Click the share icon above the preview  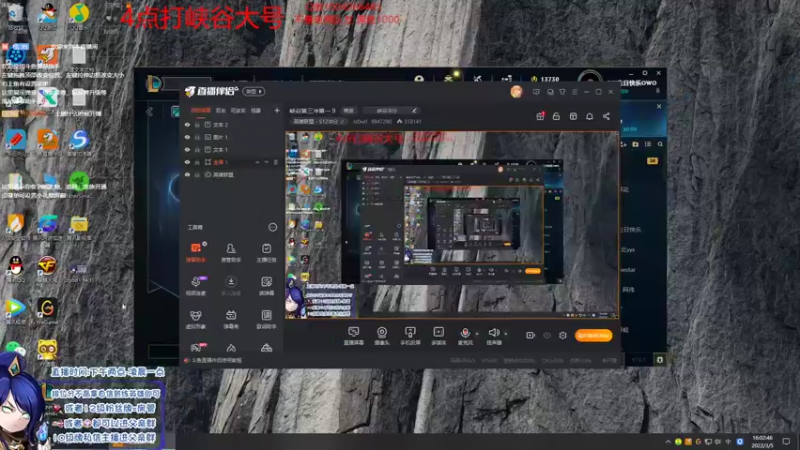[x=606, y=116]
